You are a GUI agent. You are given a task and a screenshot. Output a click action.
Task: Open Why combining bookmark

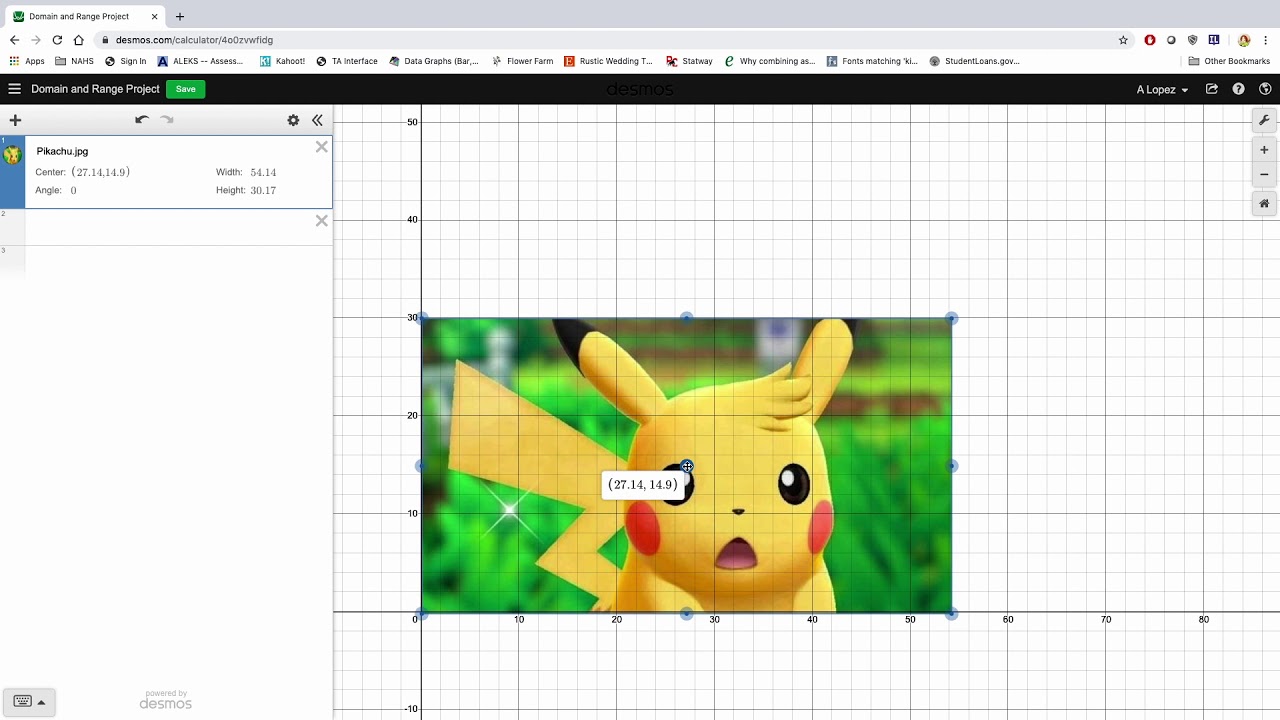pyautogui.click(x=770, y=61)
